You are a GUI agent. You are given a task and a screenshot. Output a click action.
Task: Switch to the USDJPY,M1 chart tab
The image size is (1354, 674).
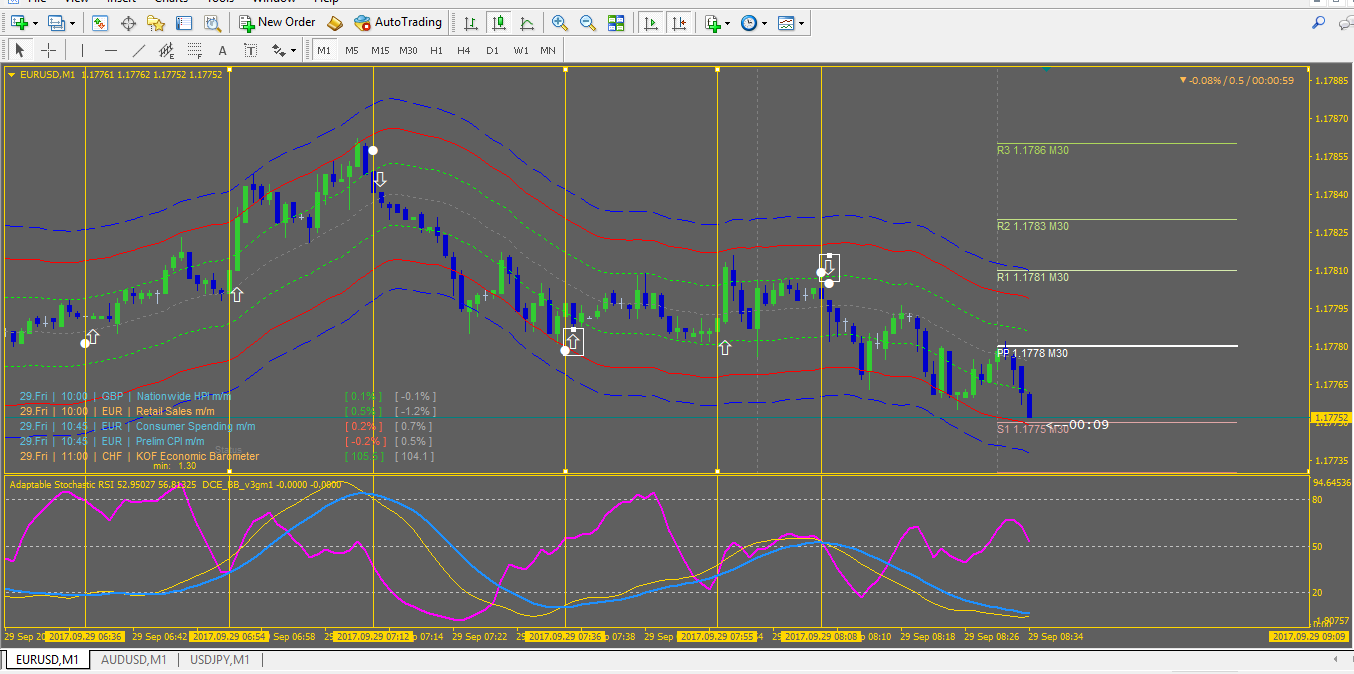click(x=219, y=659)
